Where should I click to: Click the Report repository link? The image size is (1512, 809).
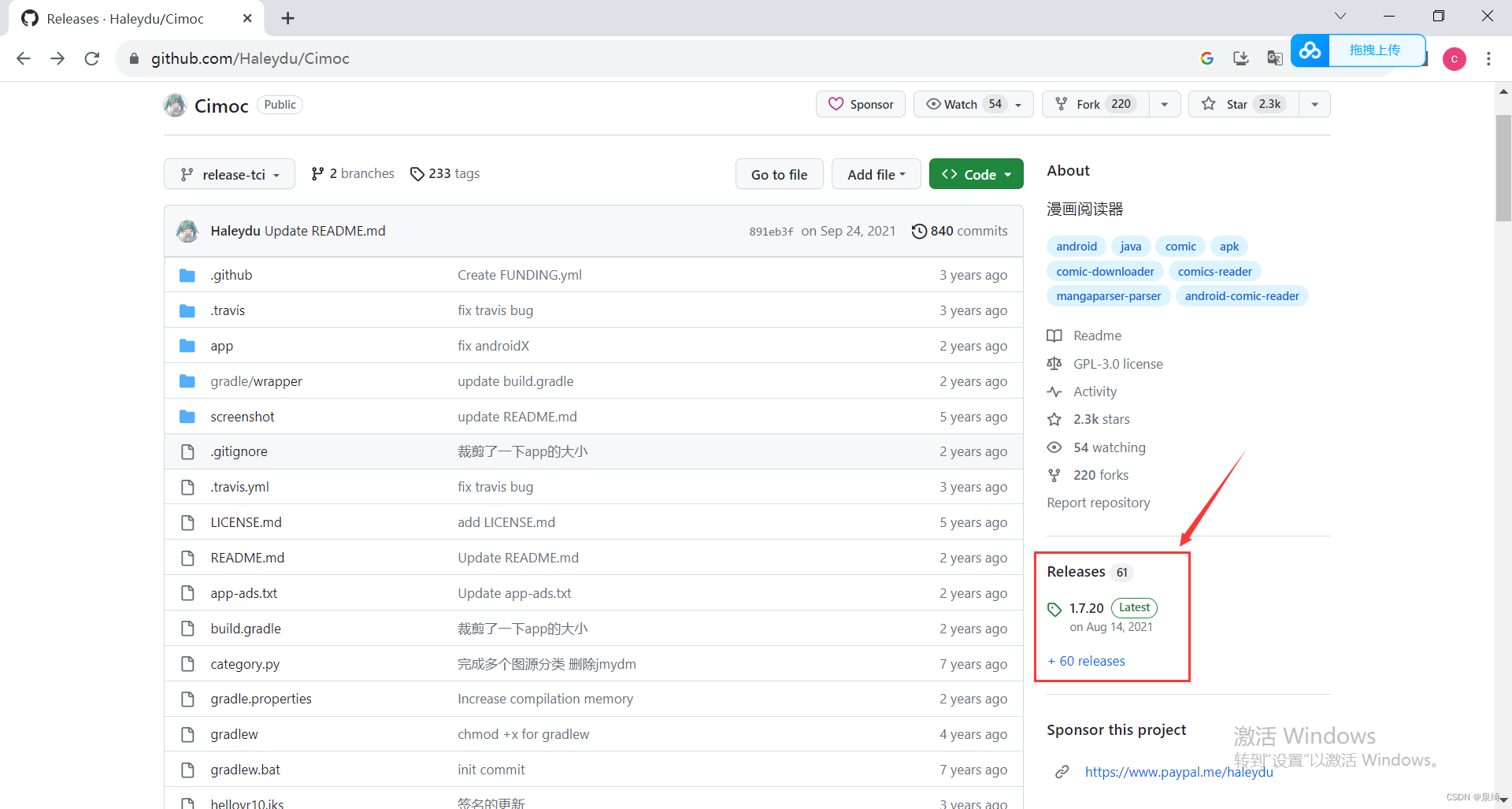coord(1099,503)
